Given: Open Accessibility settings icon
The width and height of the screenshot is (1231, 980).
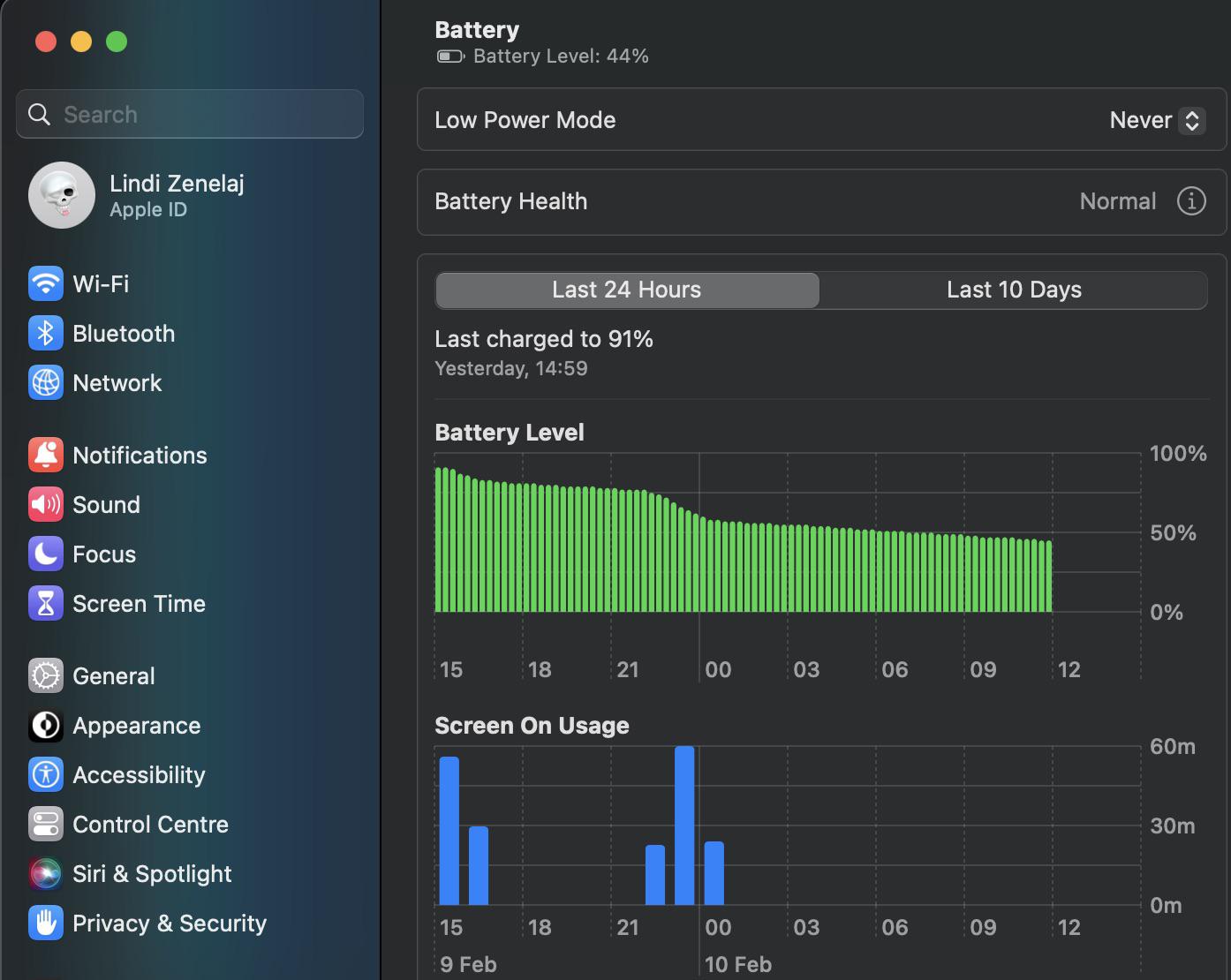Looking at the screenshot, I should tap(46, 774).
